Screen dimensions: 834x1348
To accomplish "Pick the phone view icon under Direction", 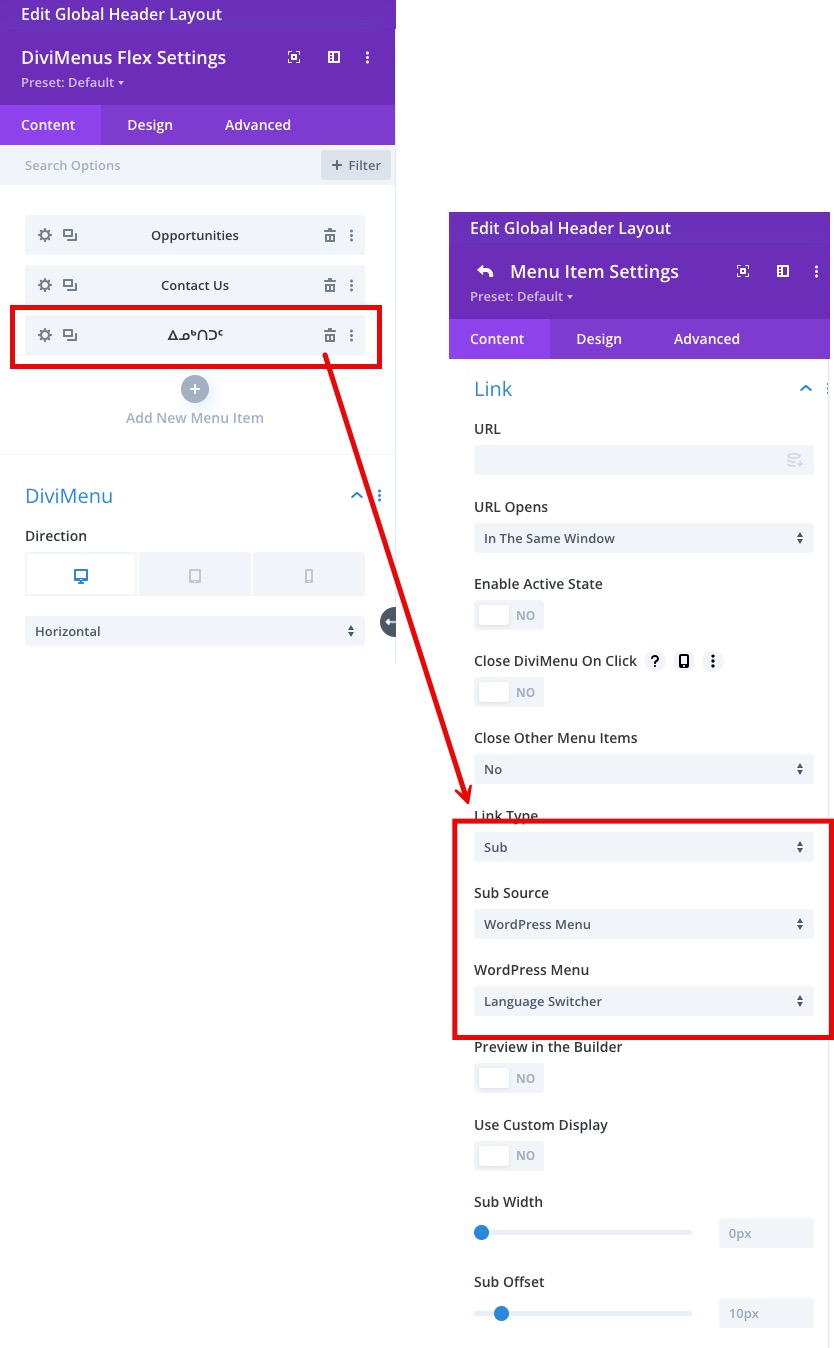I will [x=308, y=575].
